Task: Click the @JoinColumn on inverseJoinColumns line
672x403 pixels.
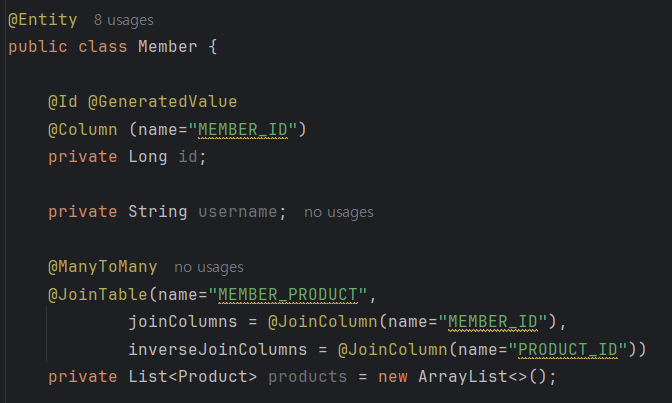Action: [x=392, y=349]
